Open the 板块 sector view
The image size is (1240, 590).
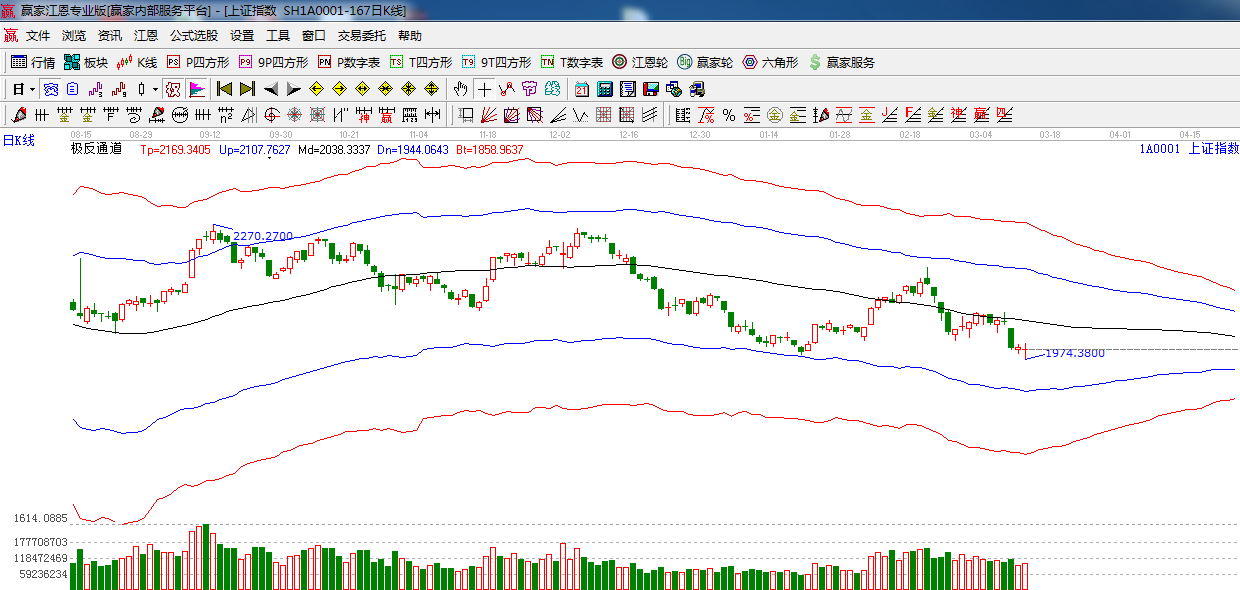point(86,62)
